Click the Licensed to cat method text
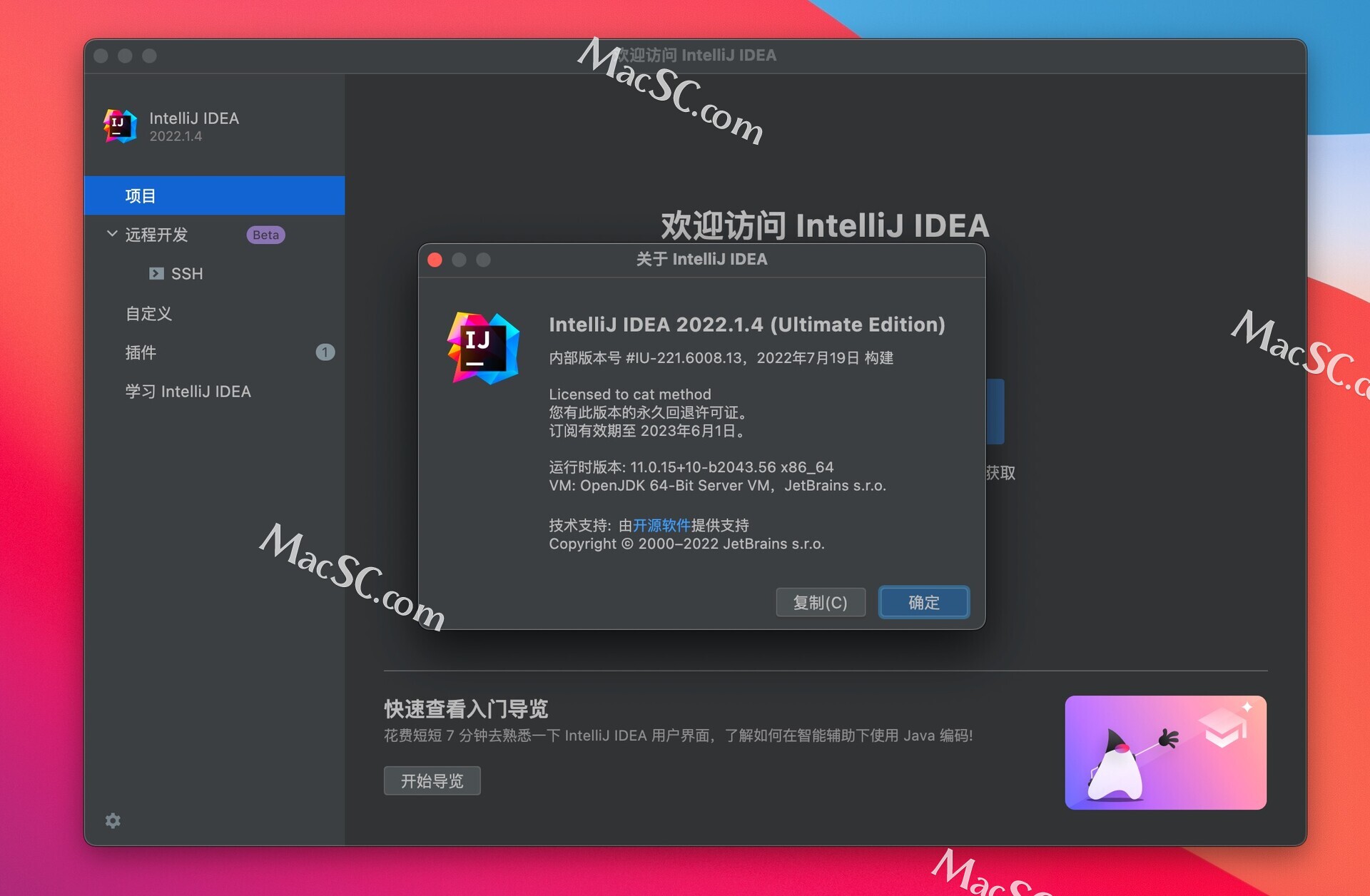This screenshot has width=1370, height=896. click(x=630, y=394)
